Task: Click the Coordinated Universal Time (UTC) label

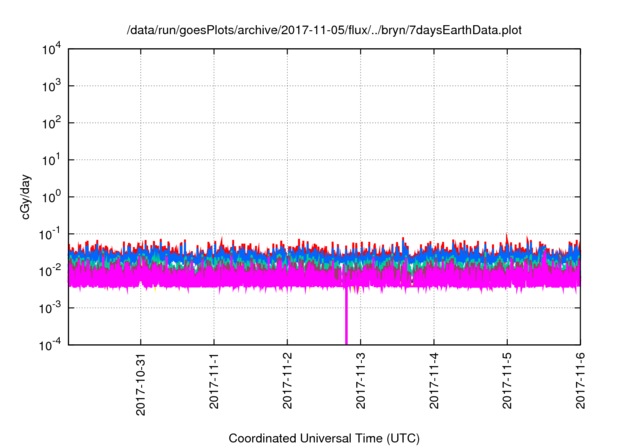Action: (x=324, y=439)
